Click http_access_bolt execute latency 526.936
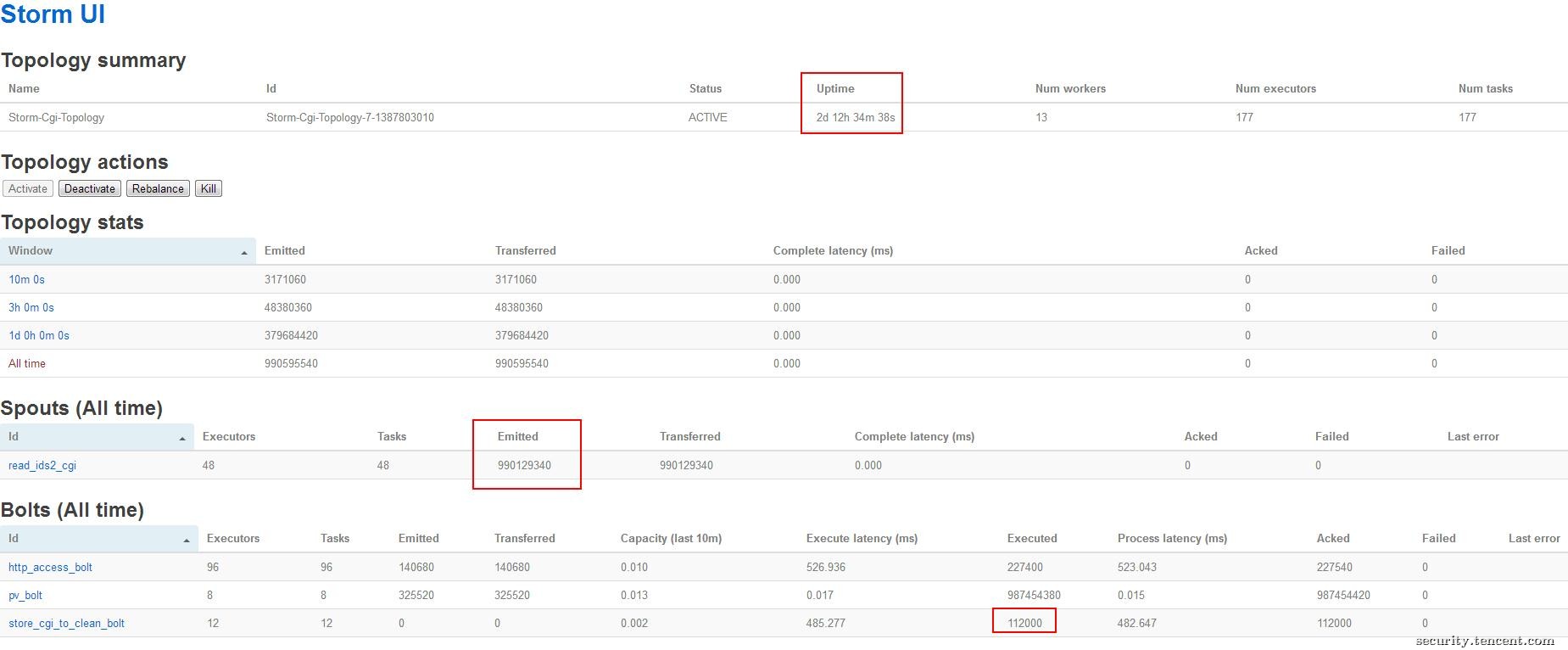This screenshot has width=1568, height=650. point(826,567)
